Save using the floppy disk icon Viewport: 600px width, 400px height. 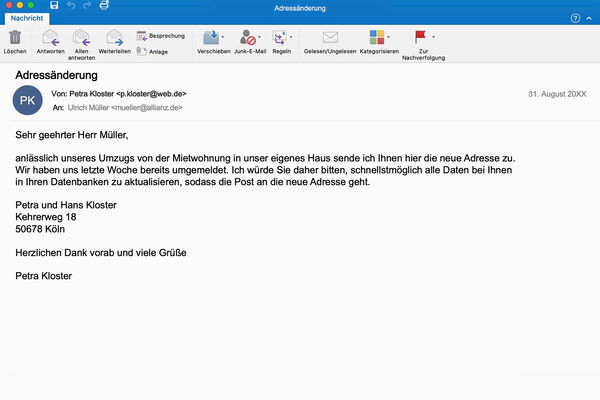[x=54, y=5]
